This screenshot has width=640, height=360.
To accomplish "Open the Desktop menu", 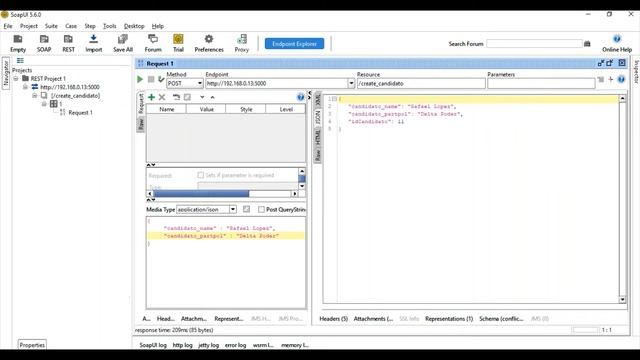I will [134, 26].
